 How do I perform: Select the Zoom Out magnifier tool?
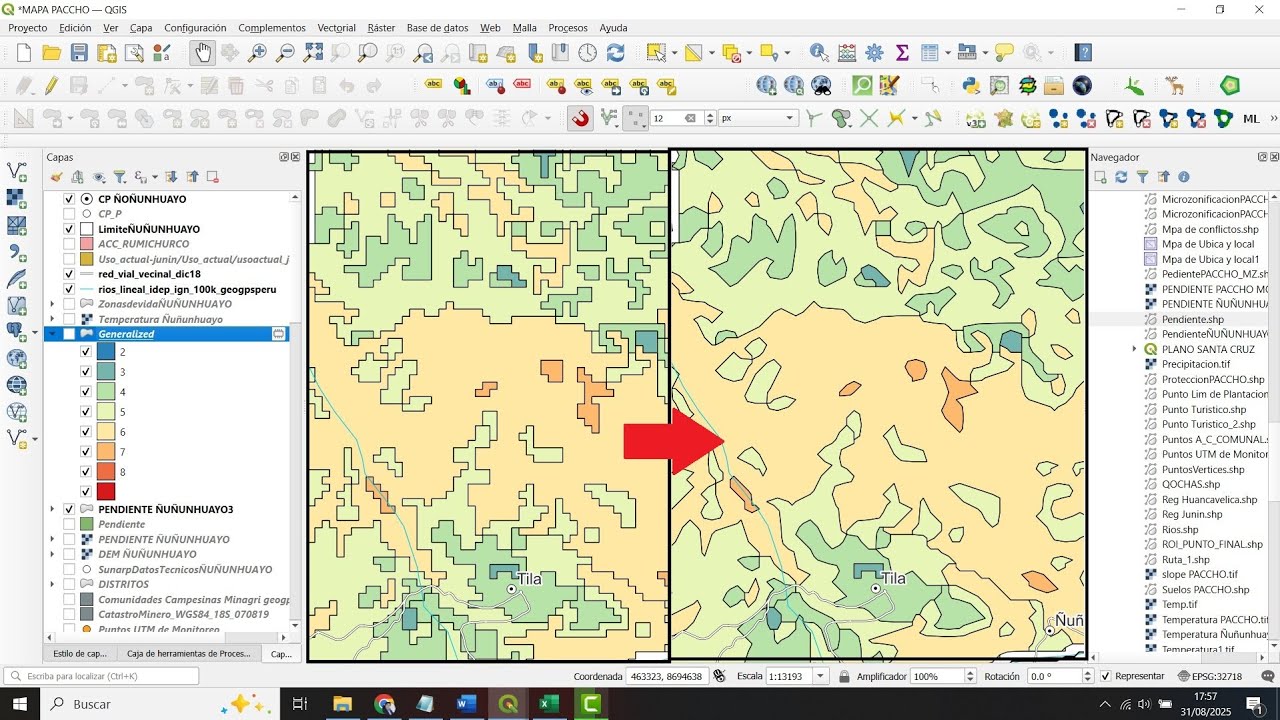286,53
